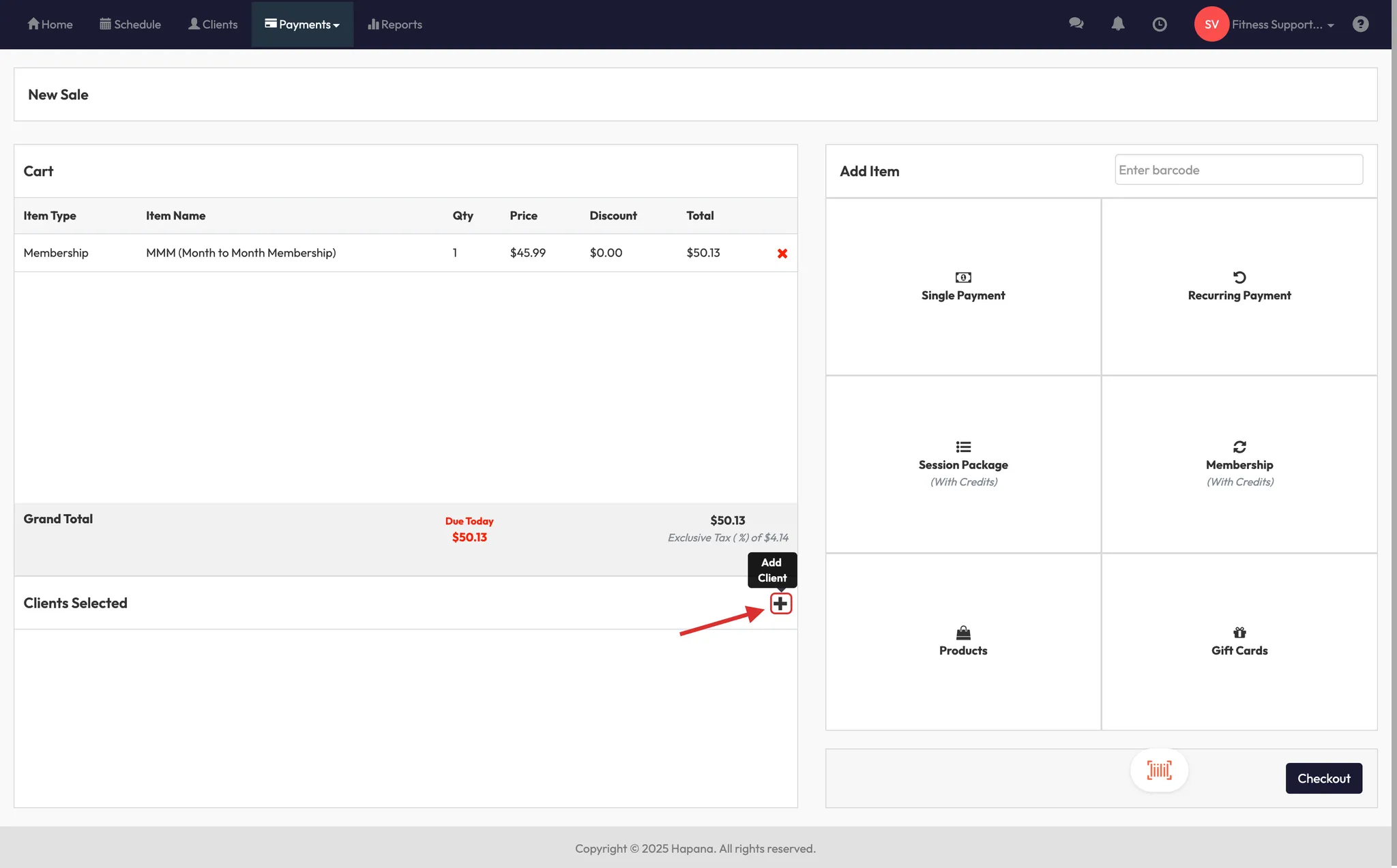Add a Session Package item

962,464
